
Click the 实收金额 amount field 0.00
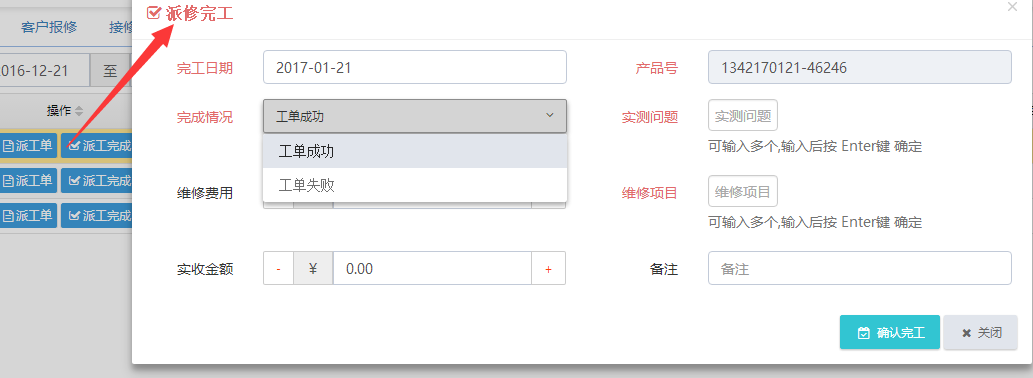pos(432,269)
